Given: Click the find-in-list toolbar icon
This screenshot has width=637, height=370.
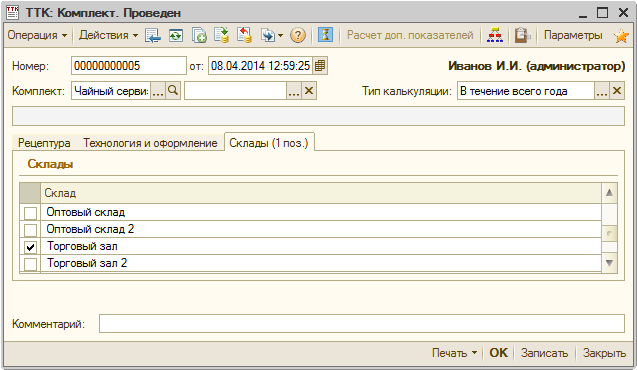Looking at the screenshot, I should [153, 36].
